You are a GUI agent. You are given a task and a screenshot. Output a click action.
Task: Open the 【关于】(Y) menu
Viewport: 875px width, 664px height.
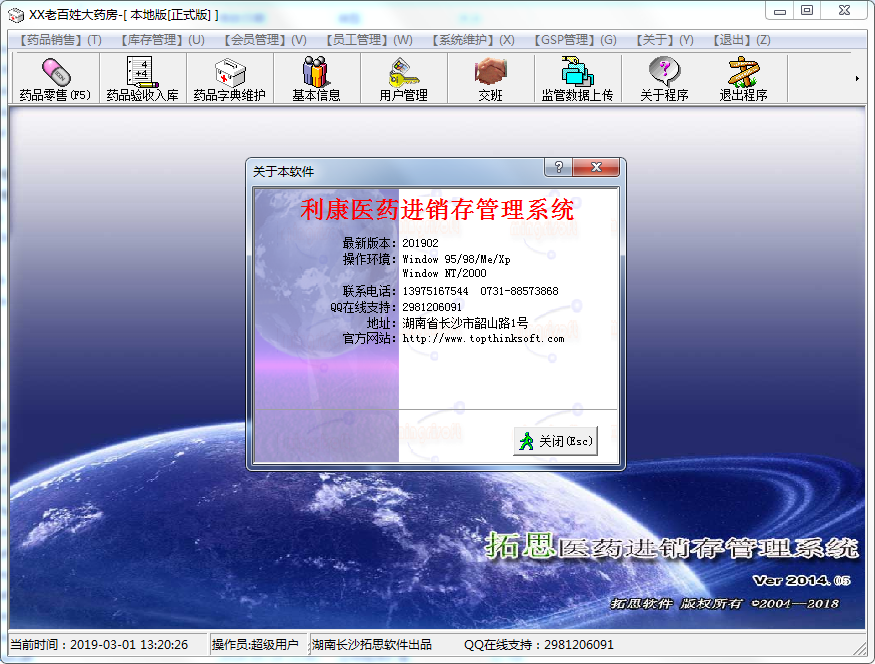tap(665, 40)
